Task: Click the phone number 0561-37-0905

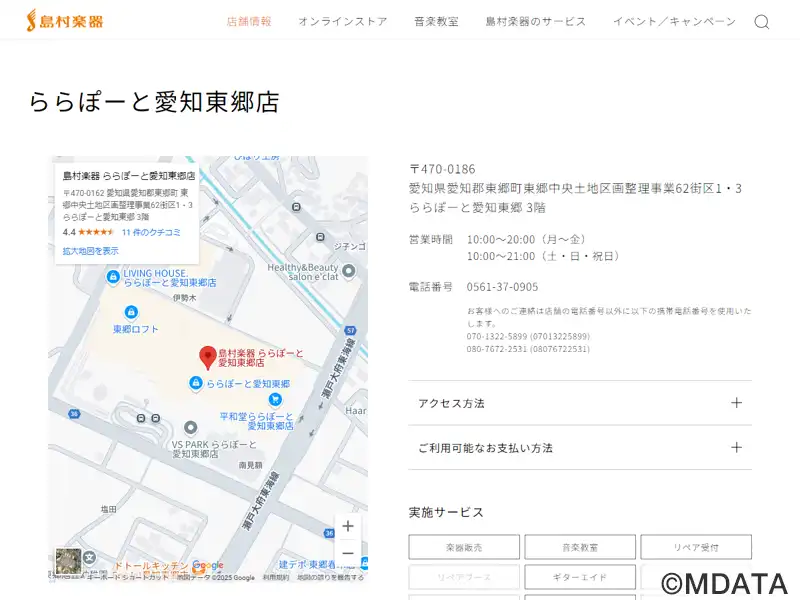Action: coord(502,287)
